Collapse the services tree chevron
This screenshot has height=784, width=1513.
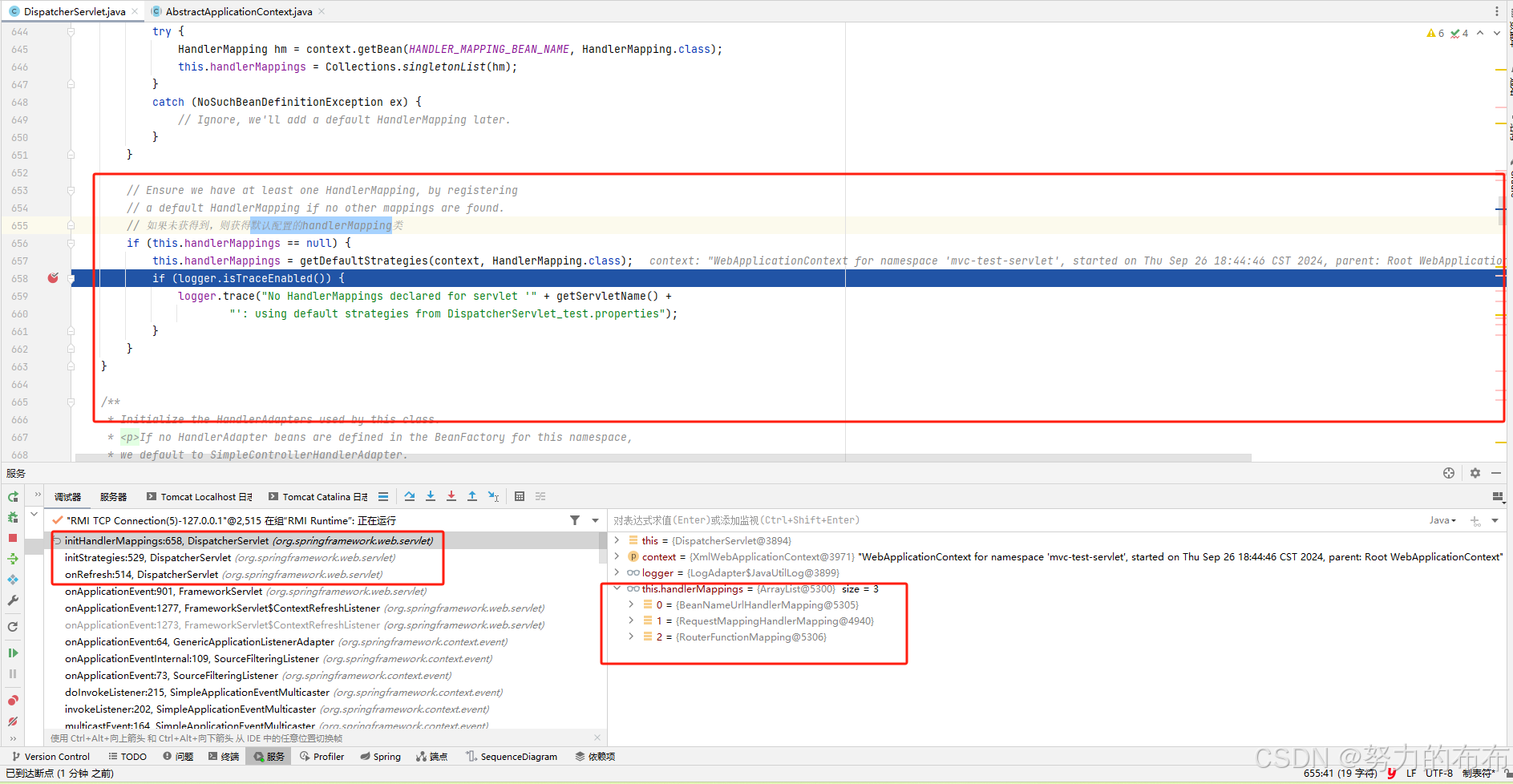click(x=34, y=514)
